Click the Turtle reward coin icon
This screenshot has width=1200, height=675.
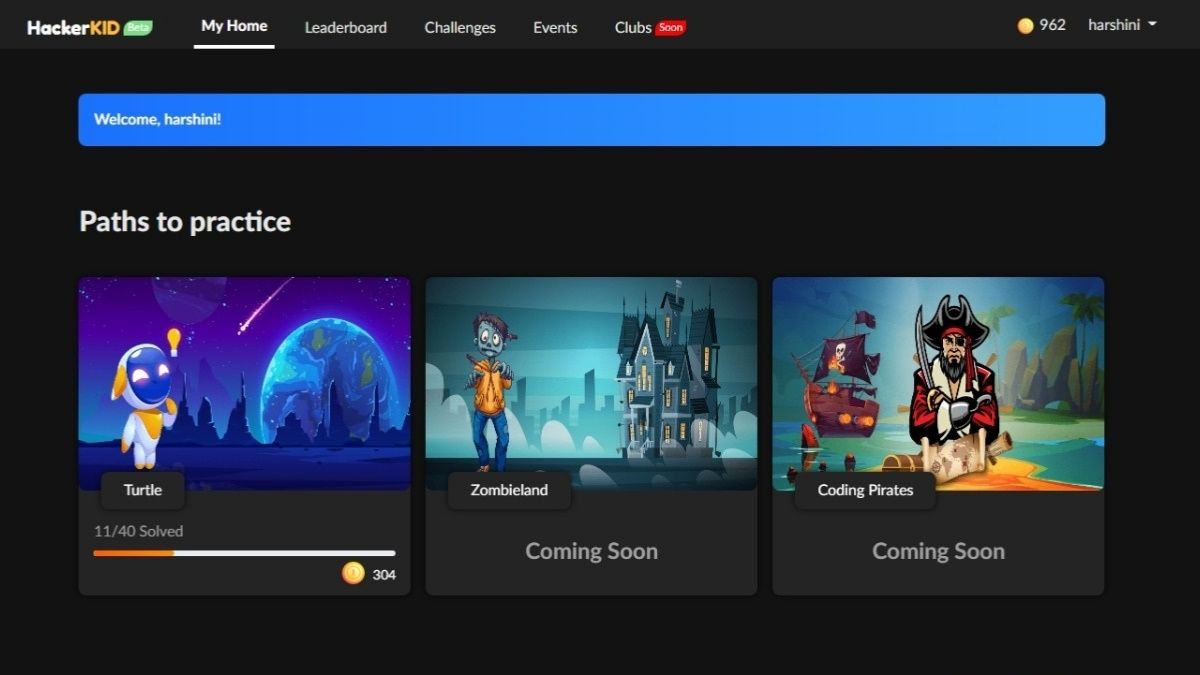[x=353, y=573]
